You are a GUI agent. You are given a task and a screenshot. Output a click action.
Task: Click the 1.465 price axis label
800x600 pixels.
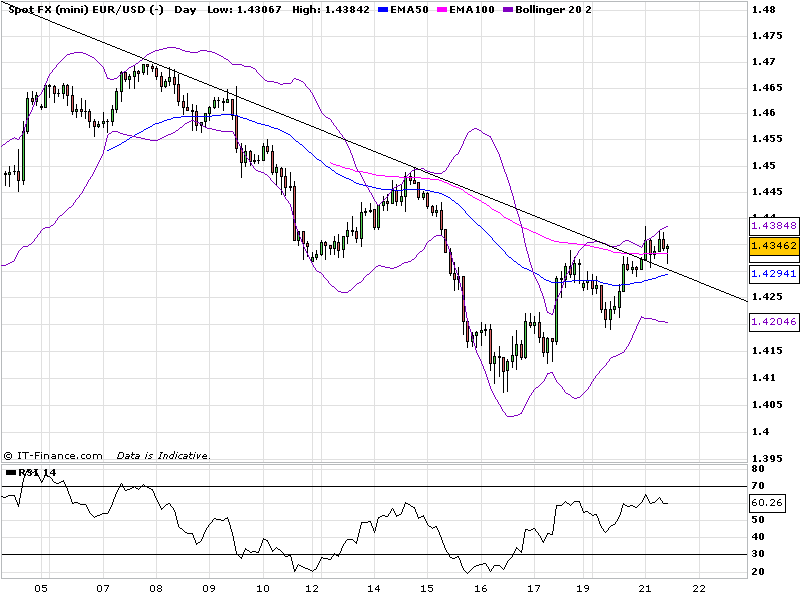pos(767,88)
